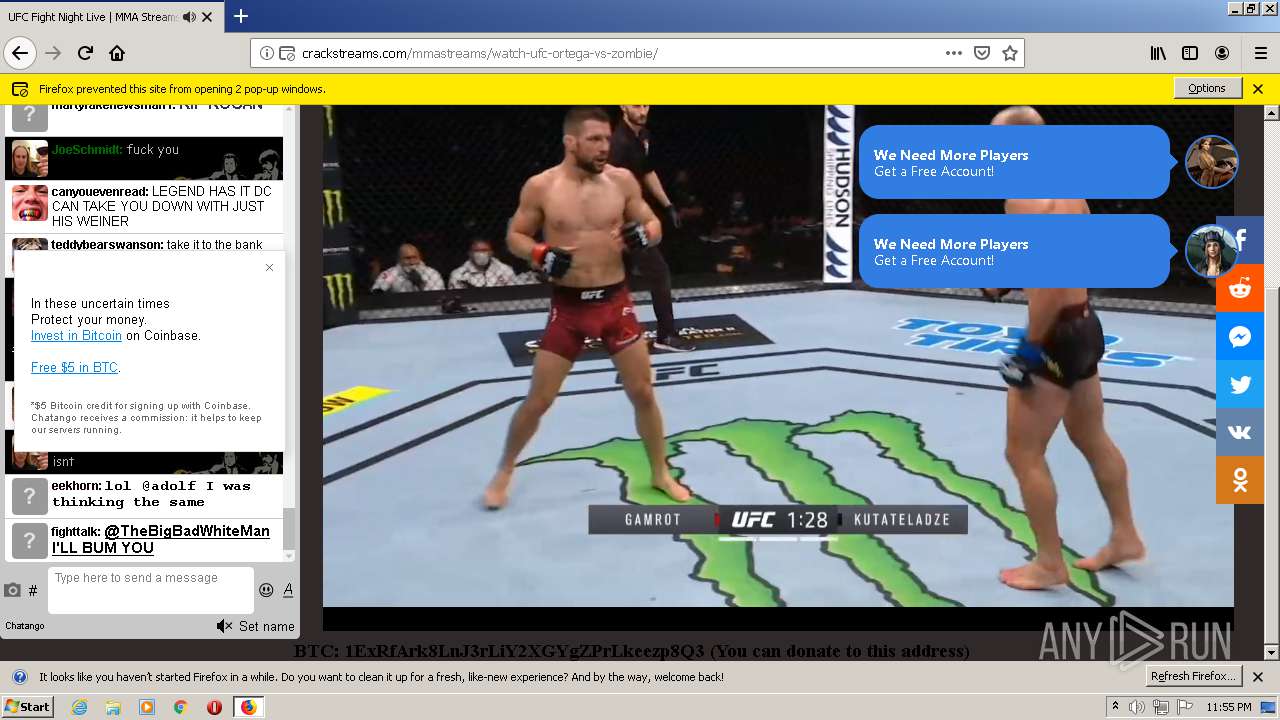This screenshot has height=720, width=1280.
Task: Open the Library view
Action: [1158, 53]
